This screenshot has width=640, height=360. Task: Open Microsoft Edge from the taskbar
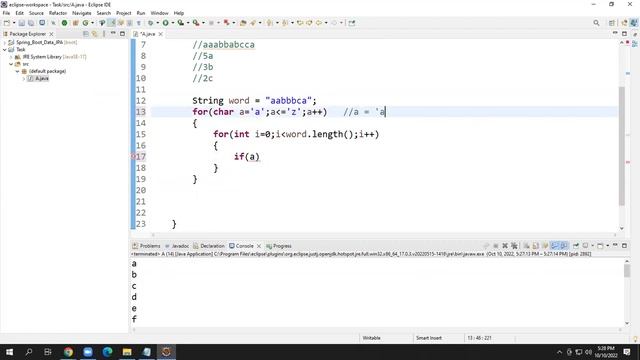click(107, 352)
